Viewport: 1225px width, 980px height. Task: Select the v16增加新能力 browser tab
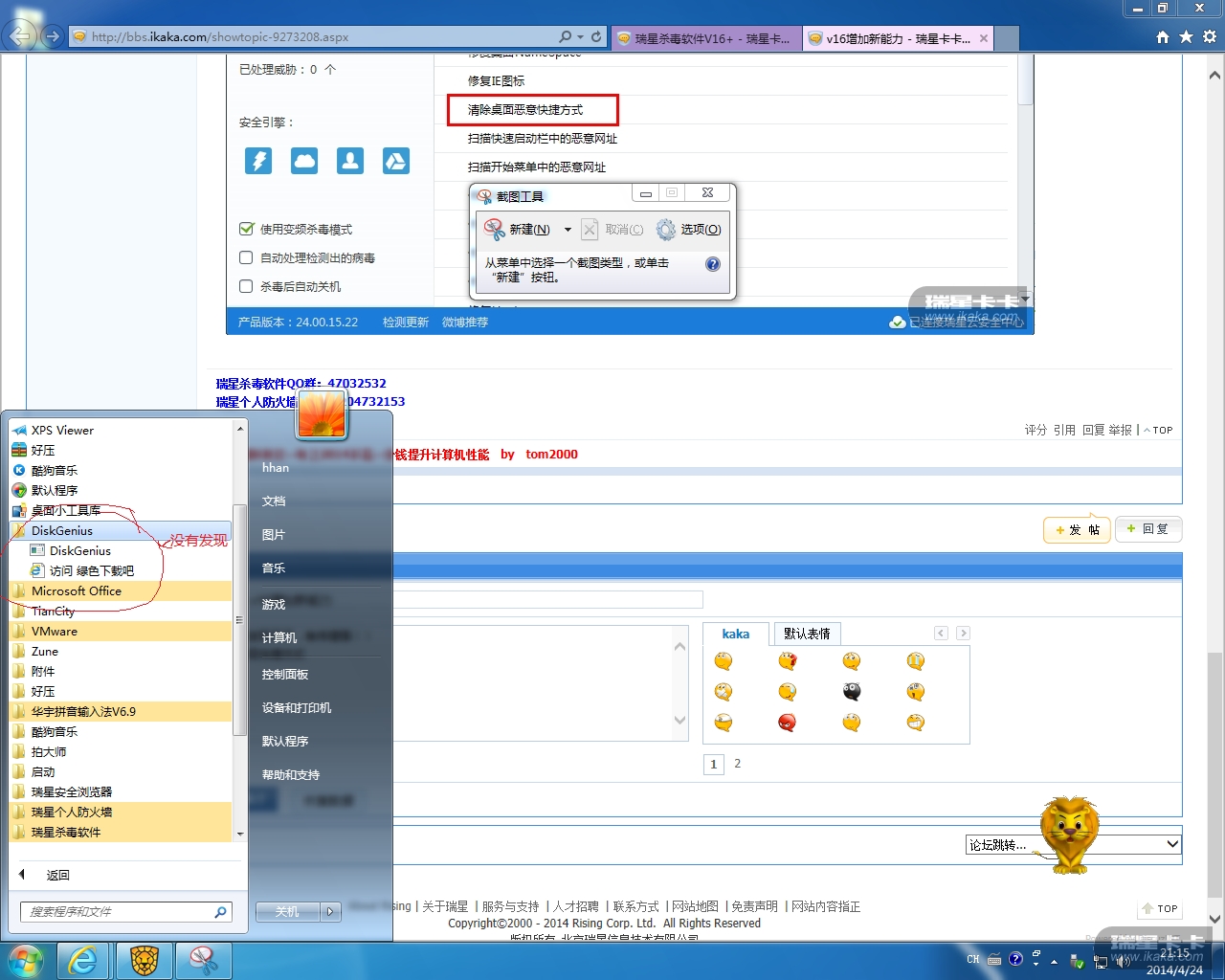point(898,38)
